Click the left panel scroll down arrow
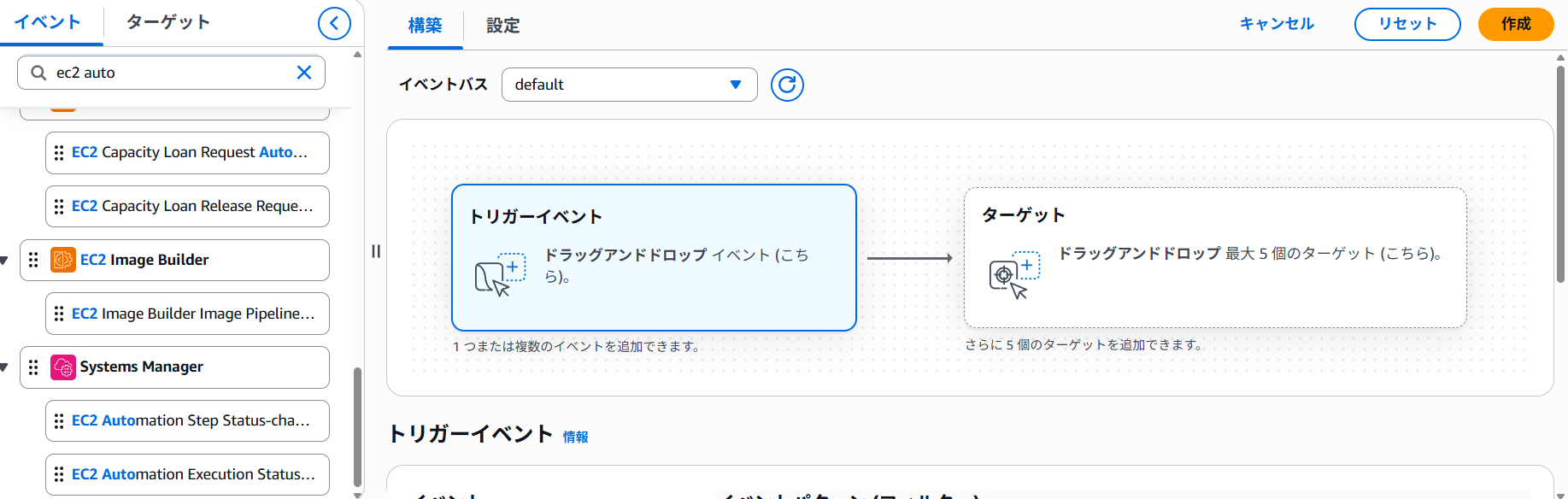Screen dimensions: 1568x499 click(357, 495)
